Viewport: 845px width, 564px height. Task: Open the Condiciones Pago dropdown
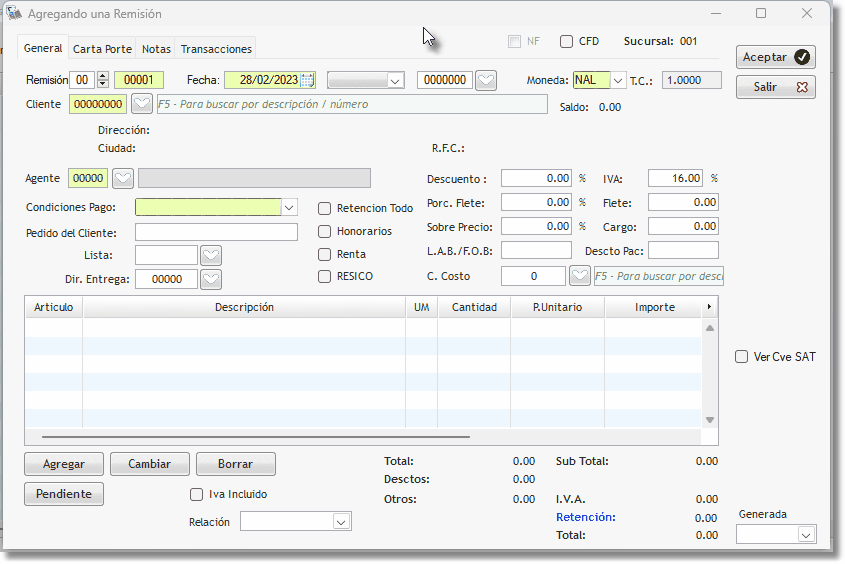(x=289, y=207)
